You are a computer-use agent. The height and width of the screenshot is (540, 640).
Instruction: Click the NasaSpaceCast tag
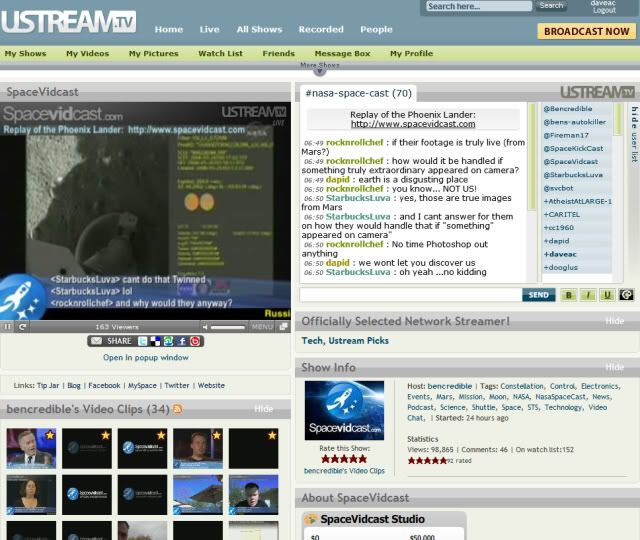(x=560, y=397)
